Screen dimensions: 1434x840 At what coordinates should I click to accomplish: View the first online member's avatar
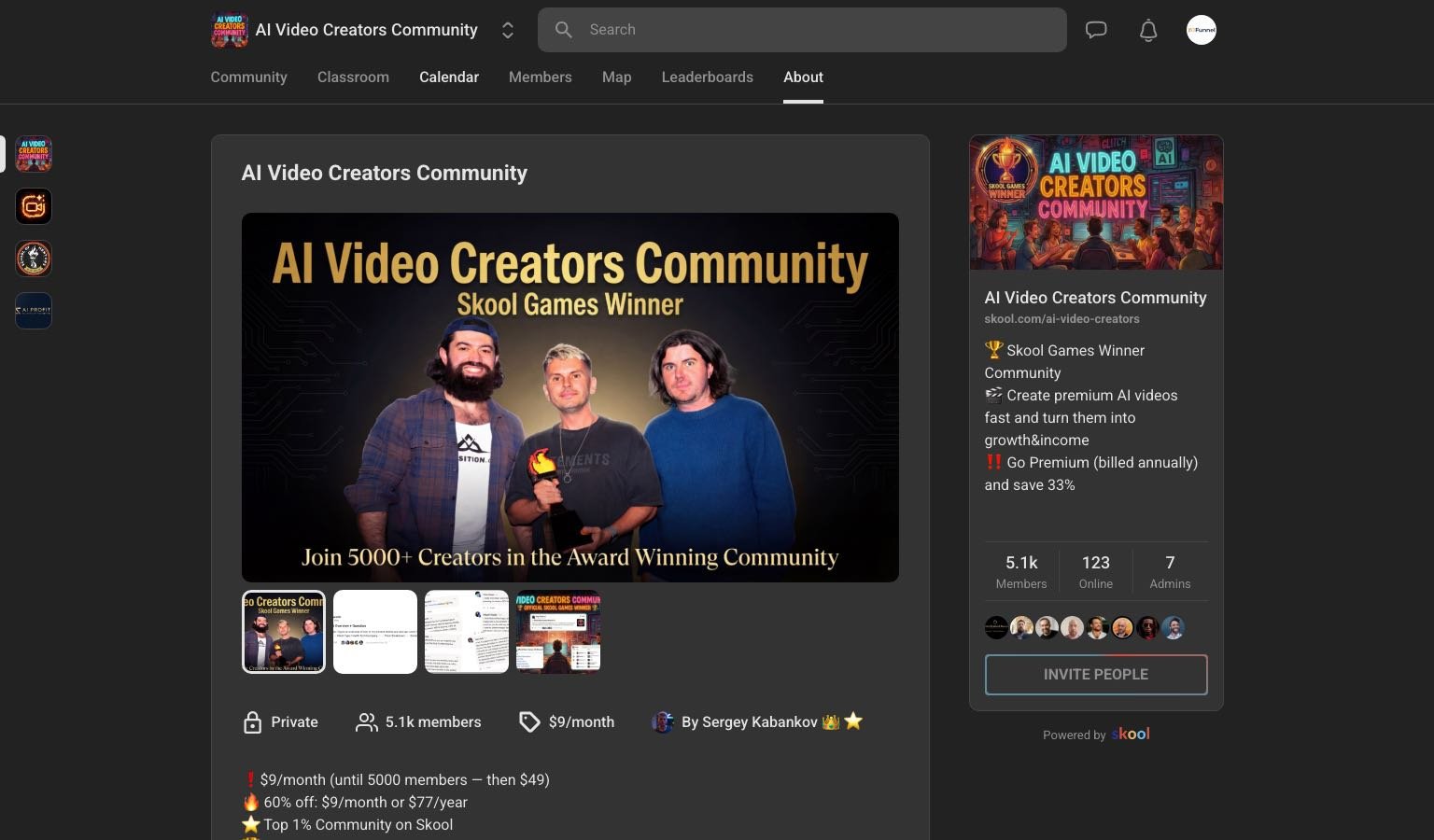click(995, 627)
